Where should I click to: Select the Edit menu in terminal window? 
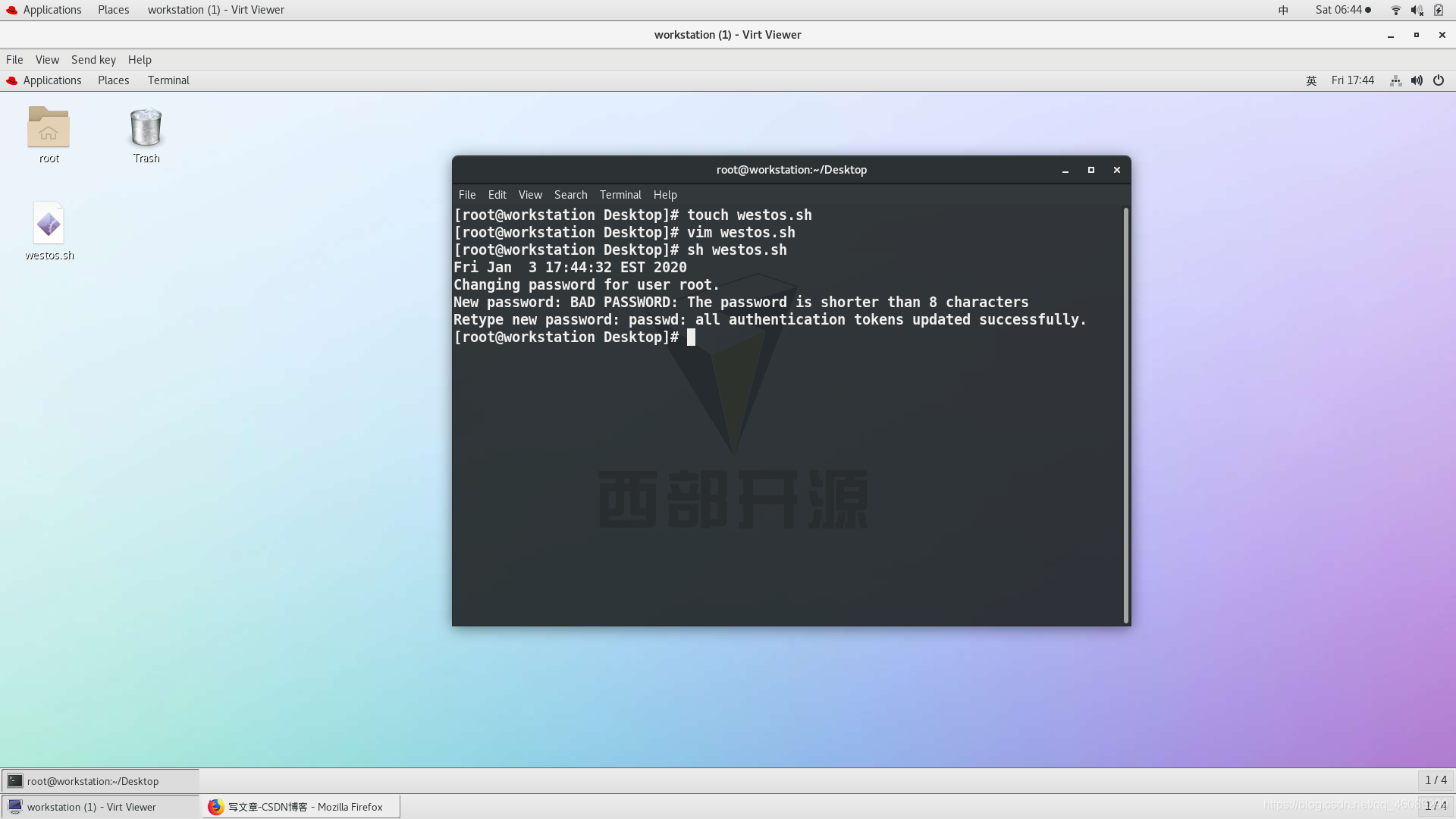point(497,194)
